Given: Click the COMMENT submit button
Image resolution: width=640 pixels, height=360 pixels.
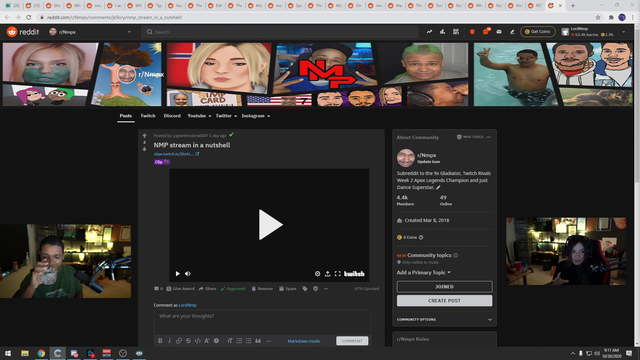Looking at the screenshot, I should (352, 341).
